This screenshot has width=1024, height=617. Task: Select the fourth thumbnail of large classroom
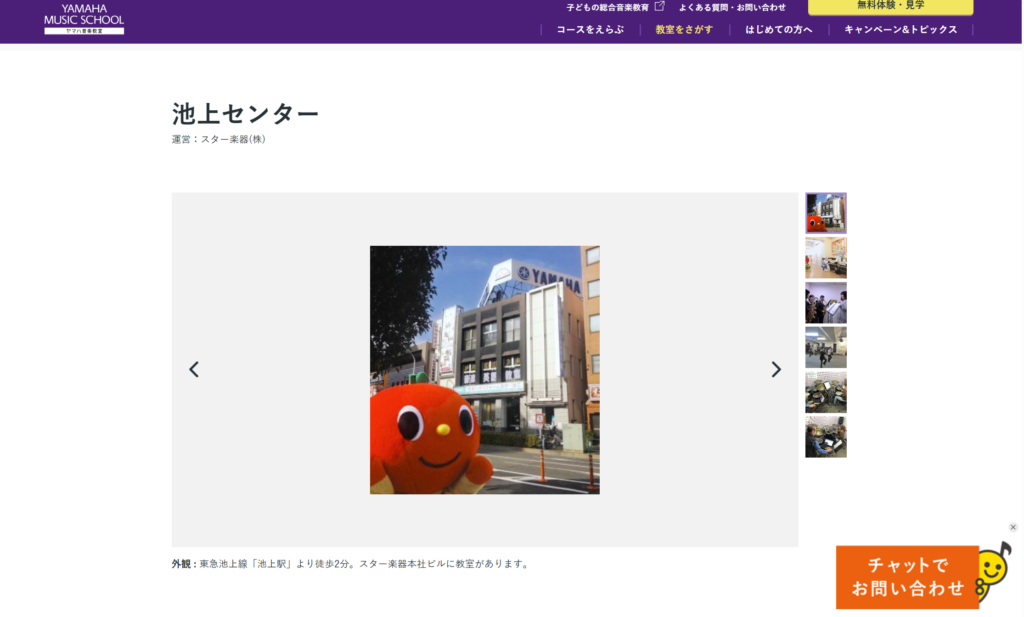[825, 347]
